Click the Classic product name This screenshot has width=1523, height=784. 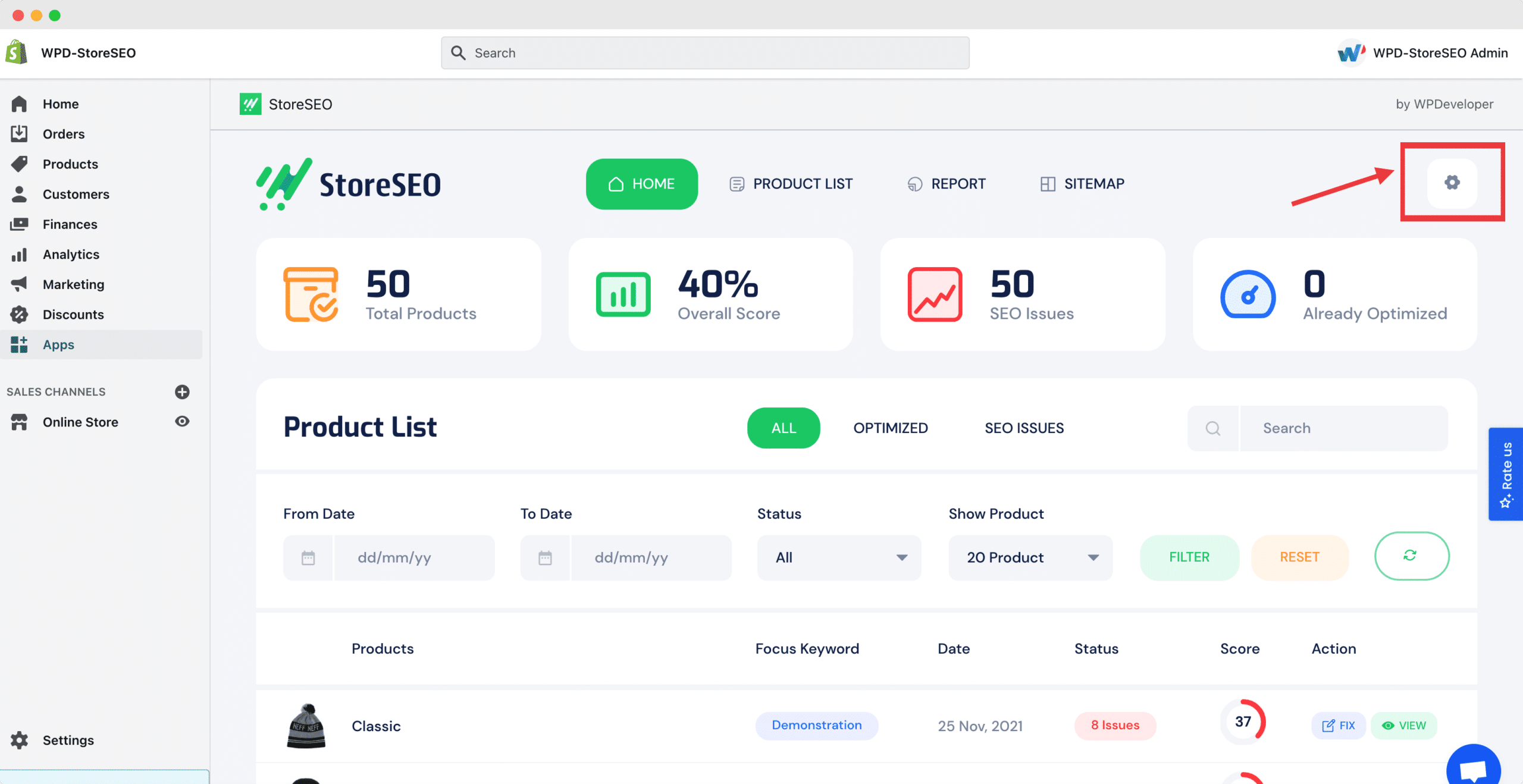tap(376, 726)
